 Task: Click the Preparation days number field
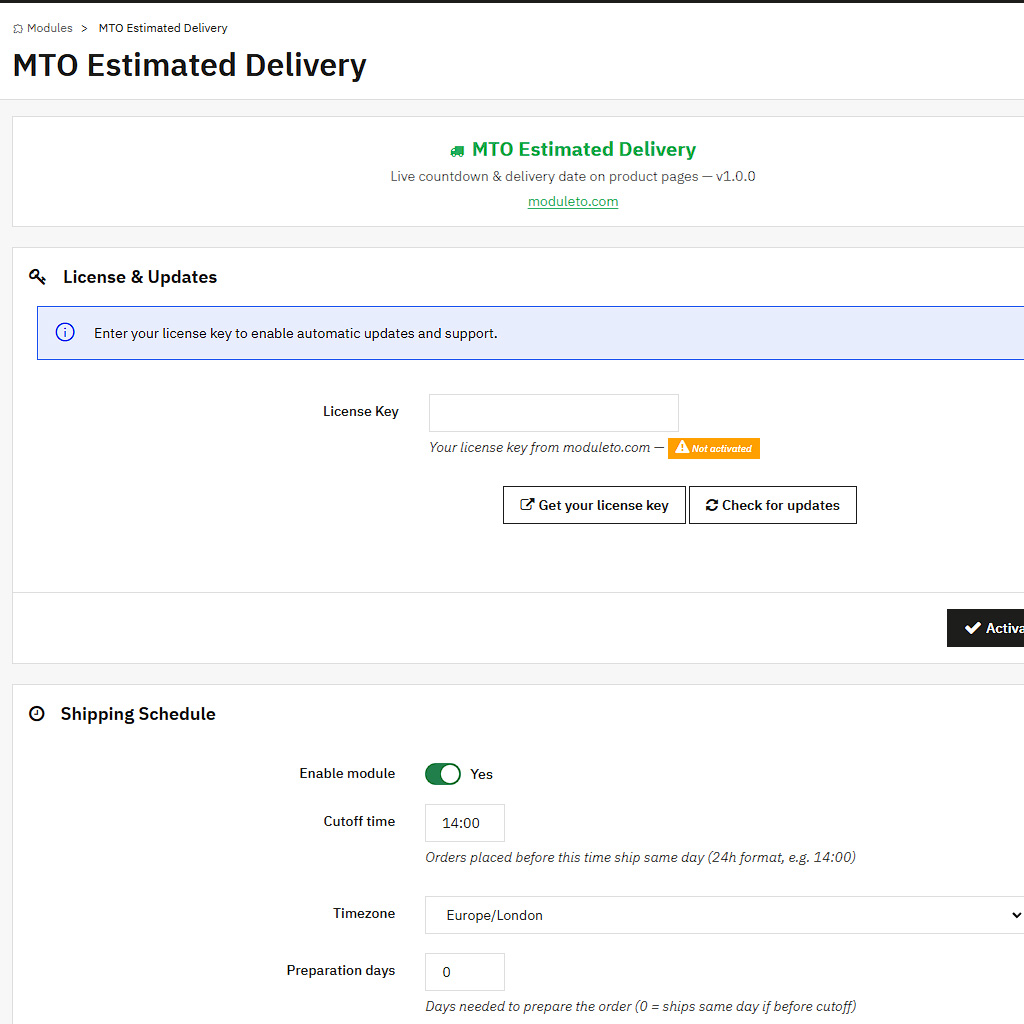[464, 972]
